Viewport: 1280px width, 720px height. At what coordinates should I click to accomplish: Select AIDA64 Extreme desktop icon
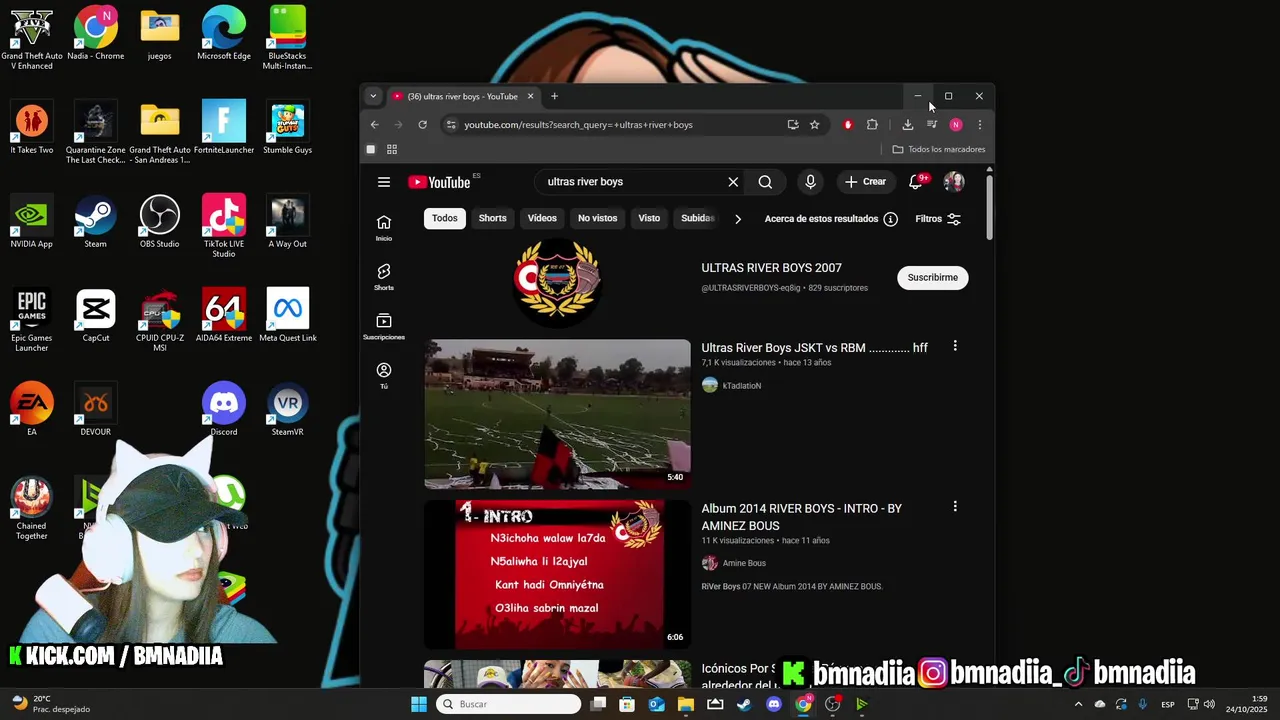point(224,317)
